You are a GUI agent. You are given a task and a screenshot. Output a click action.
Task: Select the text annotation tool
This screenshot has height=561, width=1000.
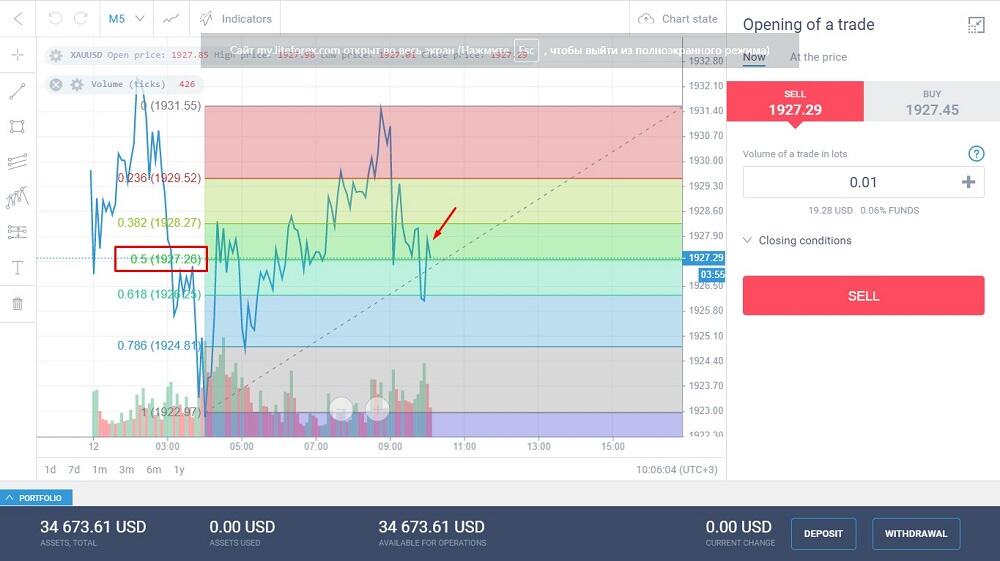17,268
